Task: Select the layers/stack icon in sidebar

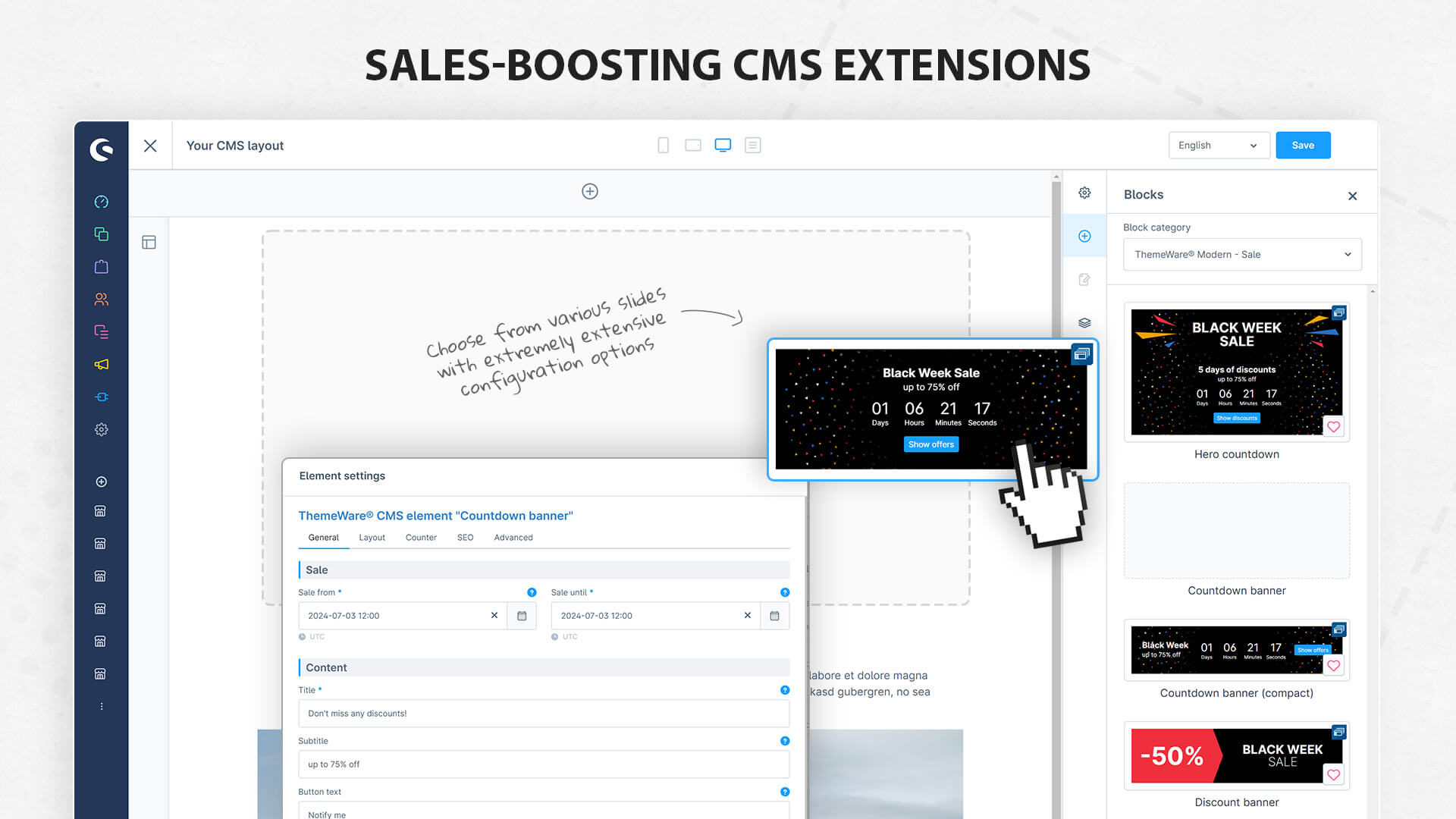Action: [x=1085, y=322]
